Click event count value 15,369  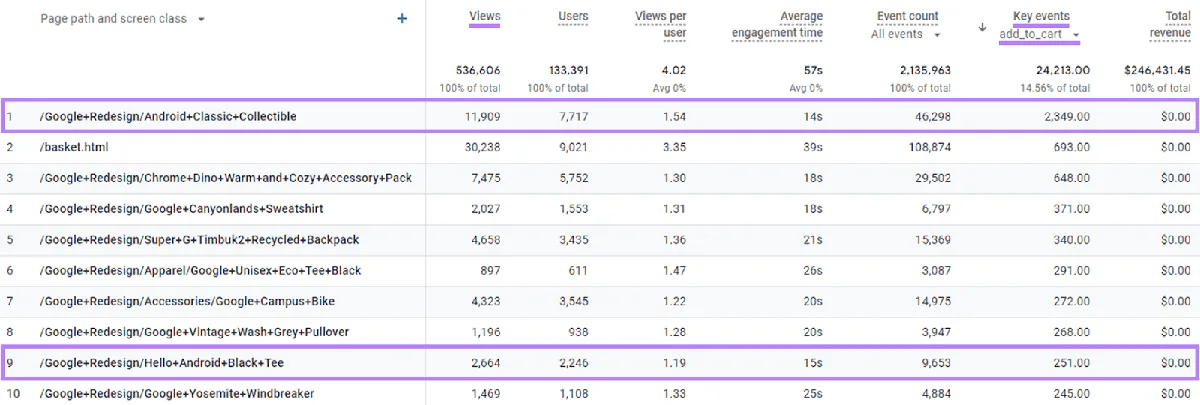coord(931,239)
